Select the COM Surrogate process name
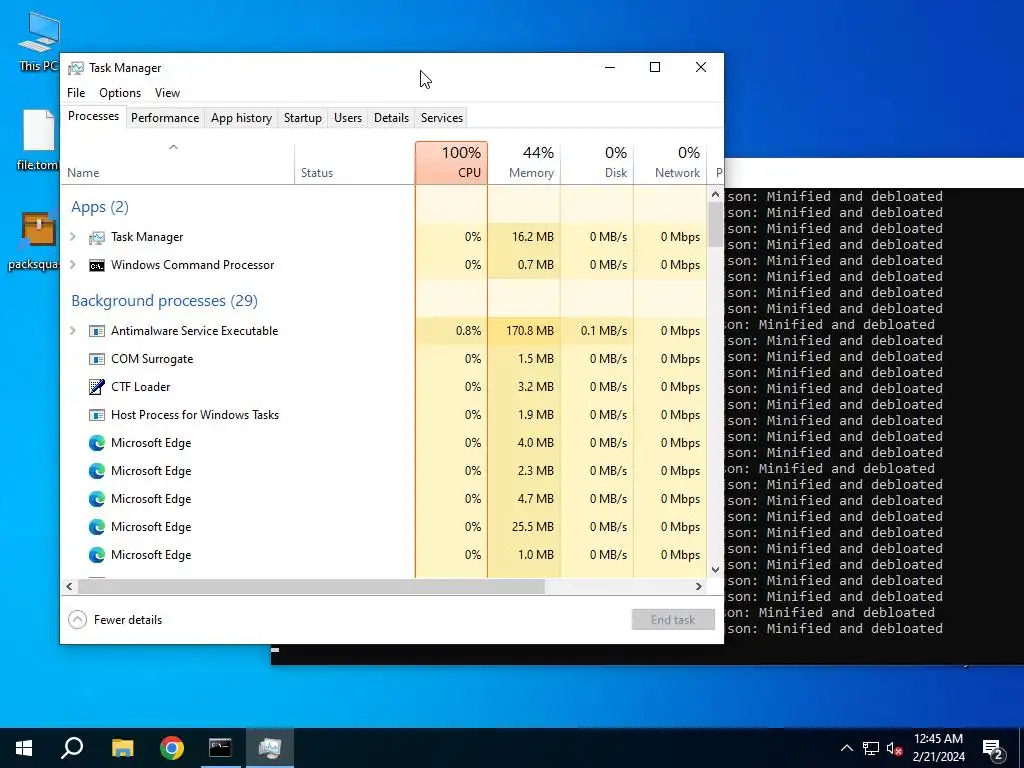Viewport: 1024px width, 768px height. (x=152, y=359)
